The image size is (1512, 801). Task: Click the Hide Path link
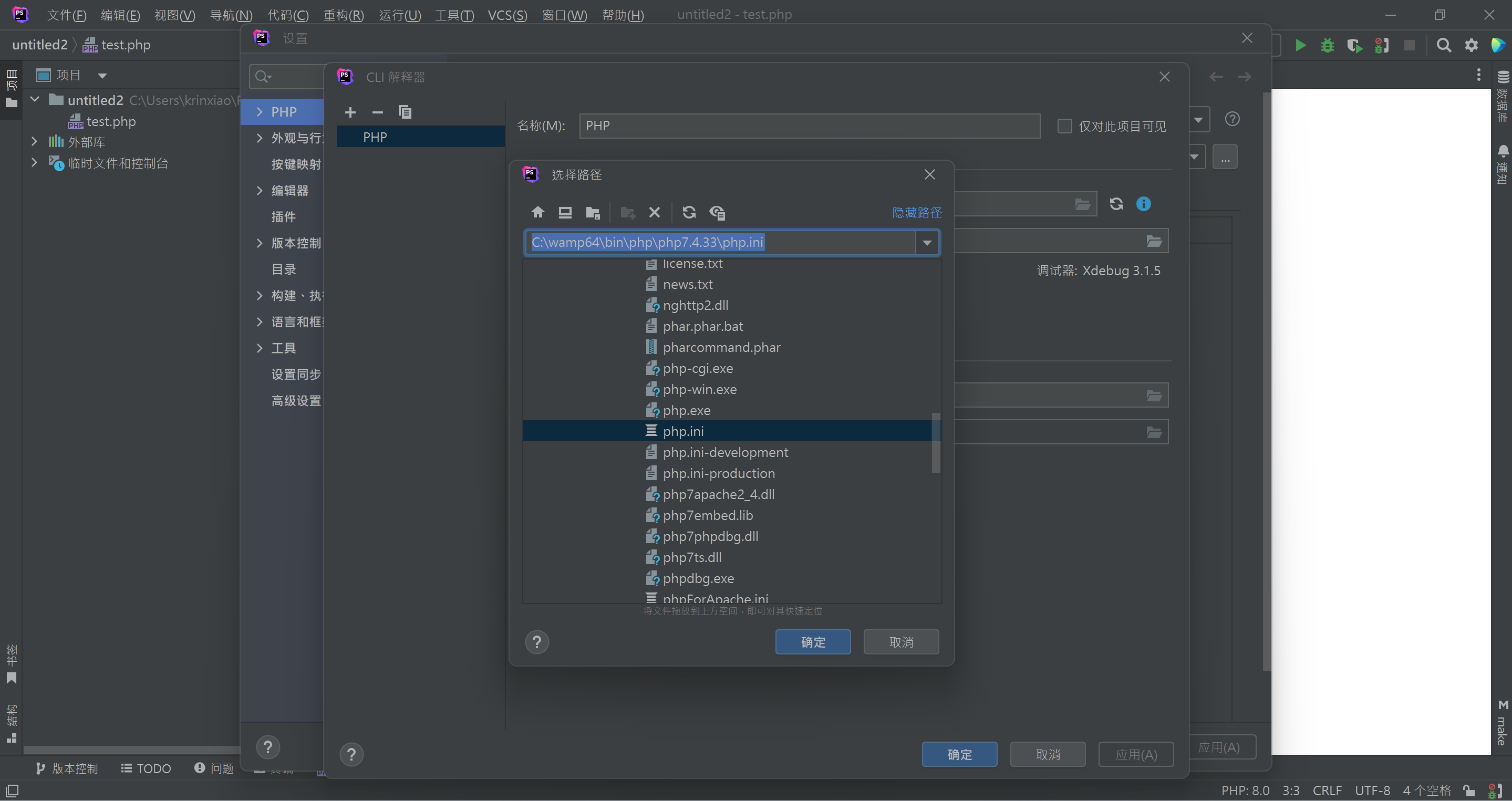coord(916,212)
